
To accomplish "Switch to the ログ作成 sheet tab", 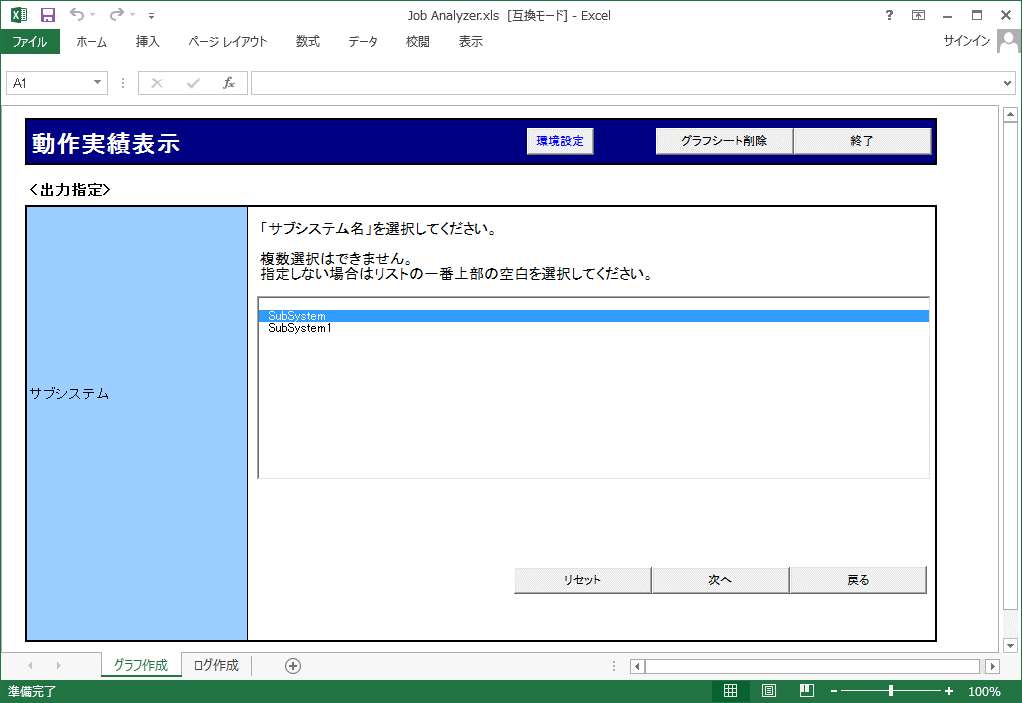I will pyautogui.click(x=216, y=666).
